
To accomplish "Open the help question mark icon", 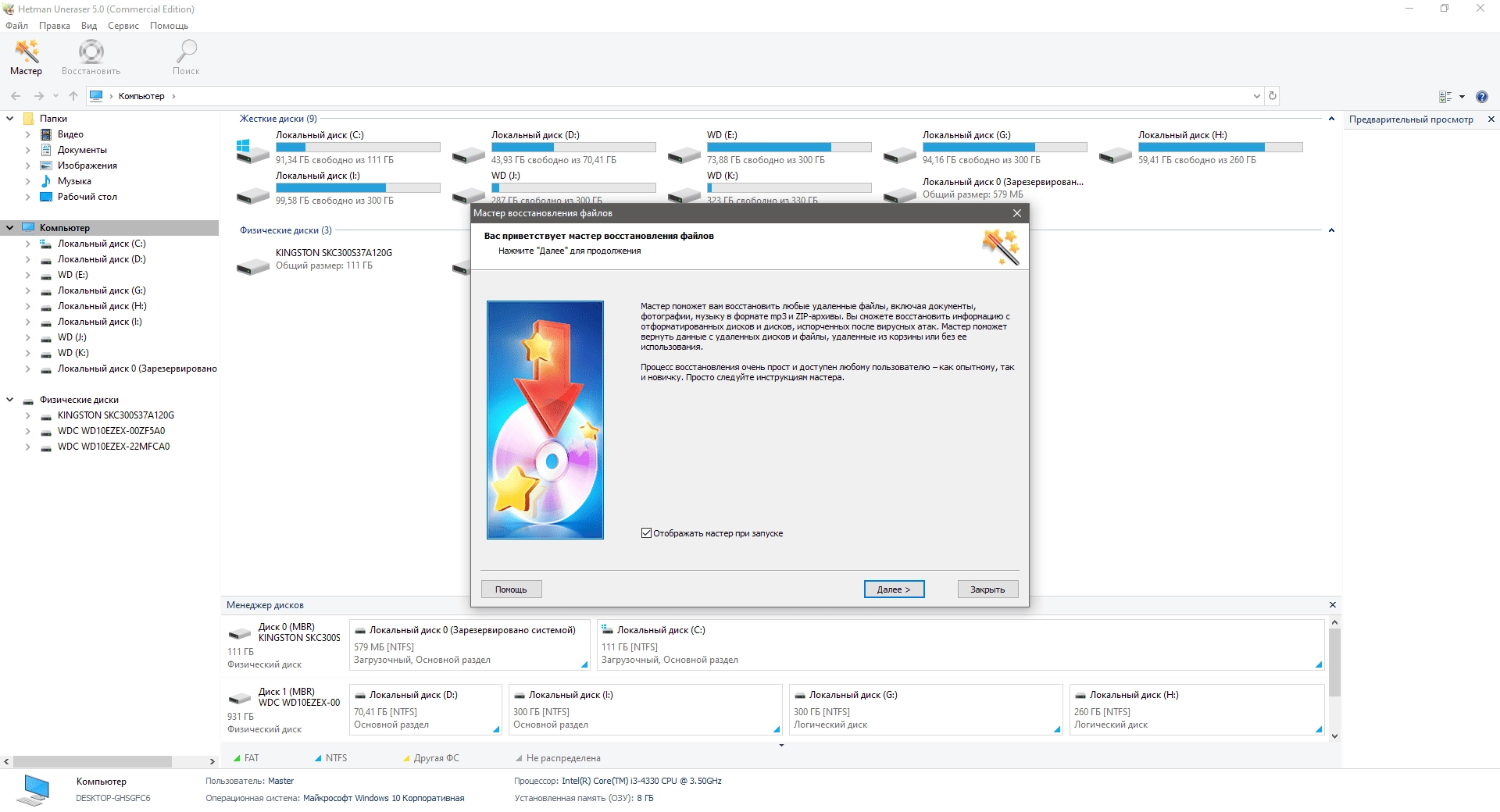I will pos(1482,97).
